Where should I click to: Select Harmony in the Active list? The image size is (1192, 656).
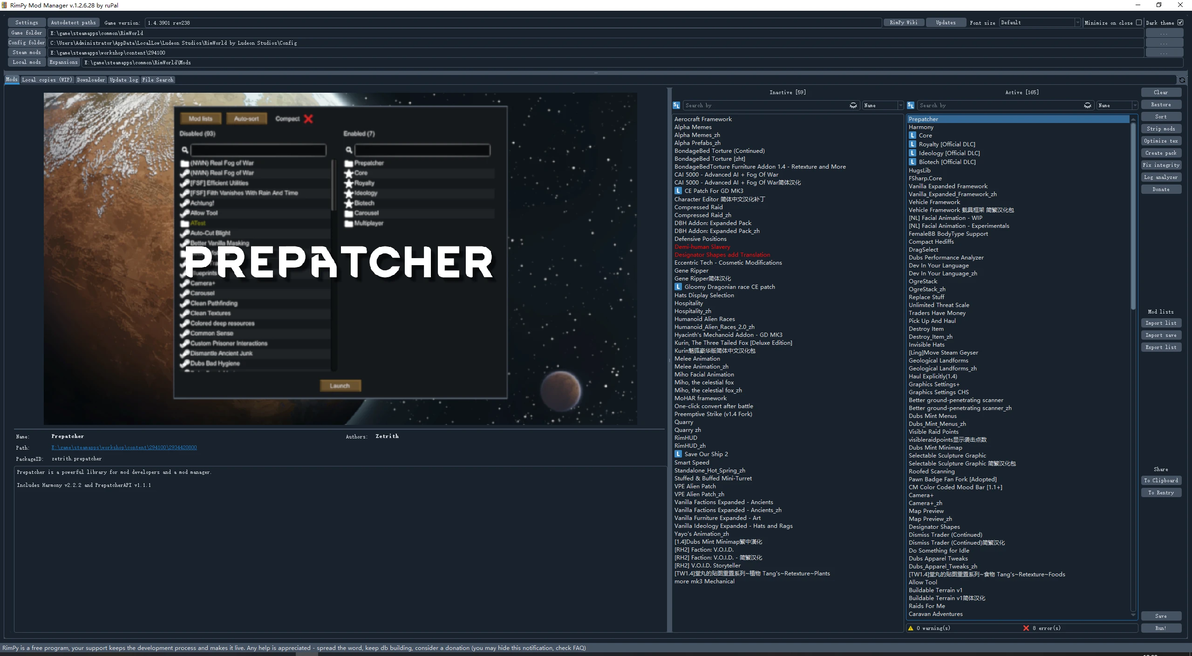(x=921, y=127)
